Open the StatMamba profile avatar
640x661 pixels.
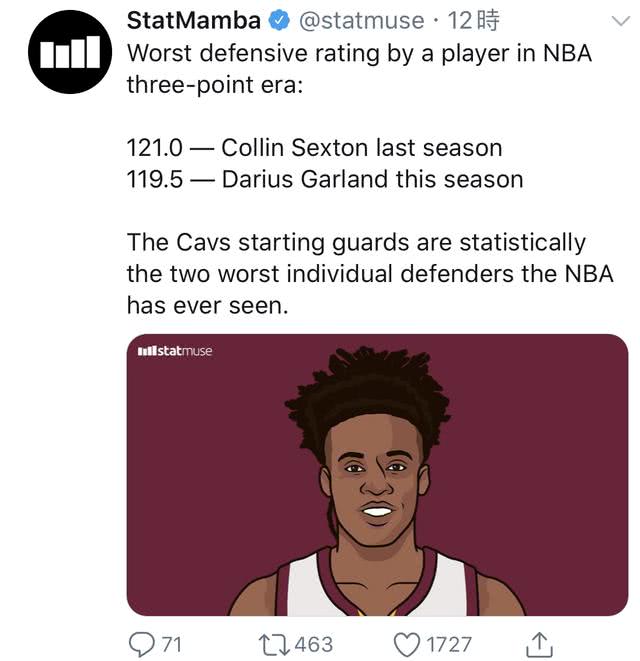[x=70, y=52]
